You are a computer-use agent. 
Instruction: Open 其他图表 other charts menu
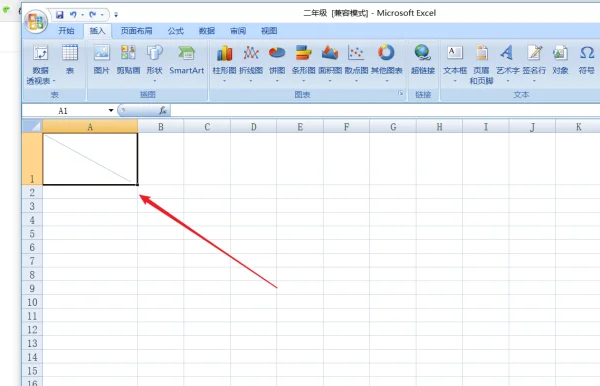point(386,63)
